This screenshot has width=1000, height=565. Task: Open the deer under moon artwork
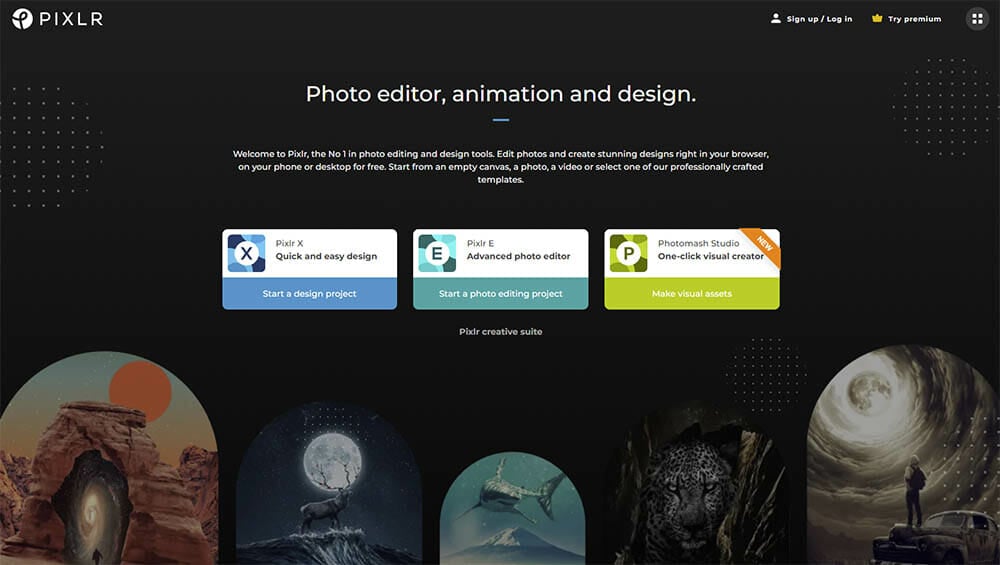coord(329,484)
